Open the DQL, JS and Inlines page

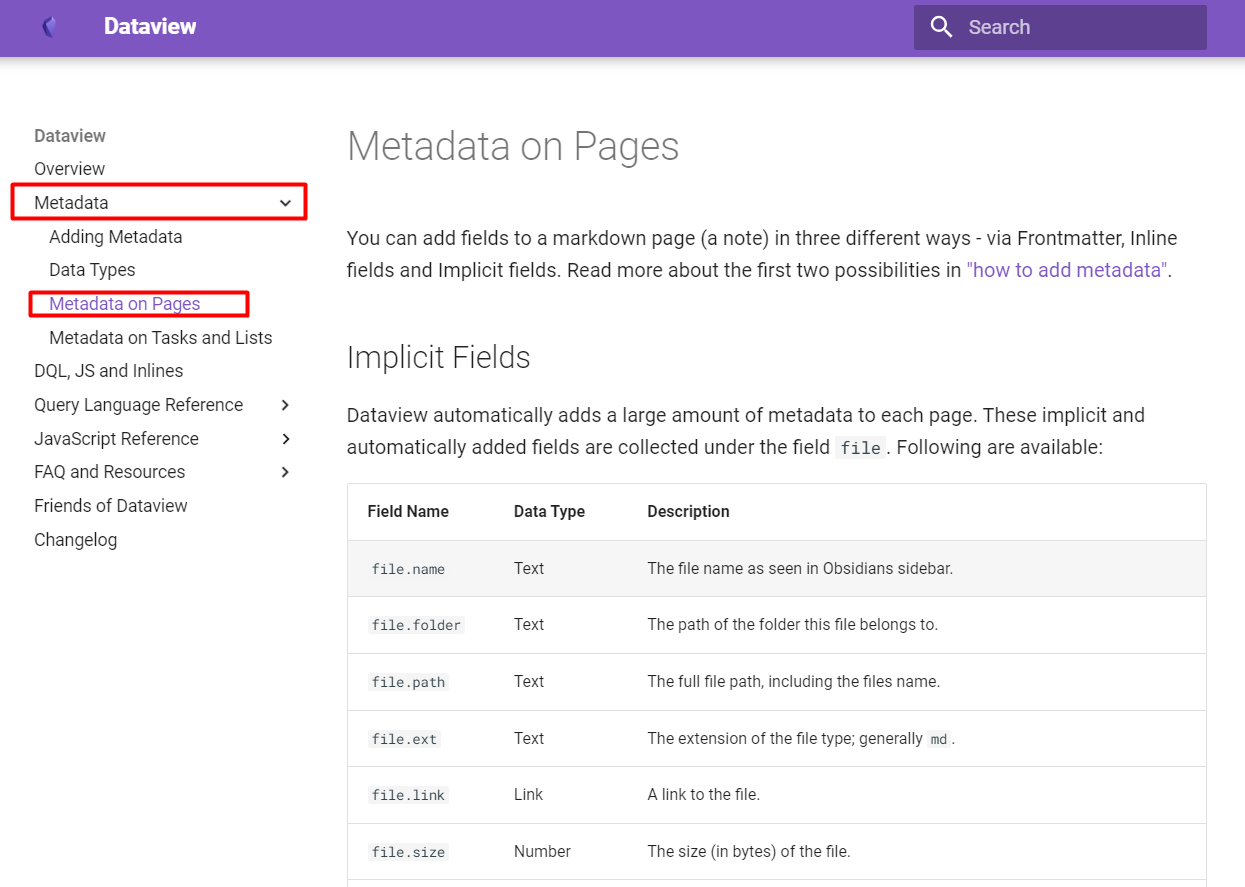click(x=110, y=370)
